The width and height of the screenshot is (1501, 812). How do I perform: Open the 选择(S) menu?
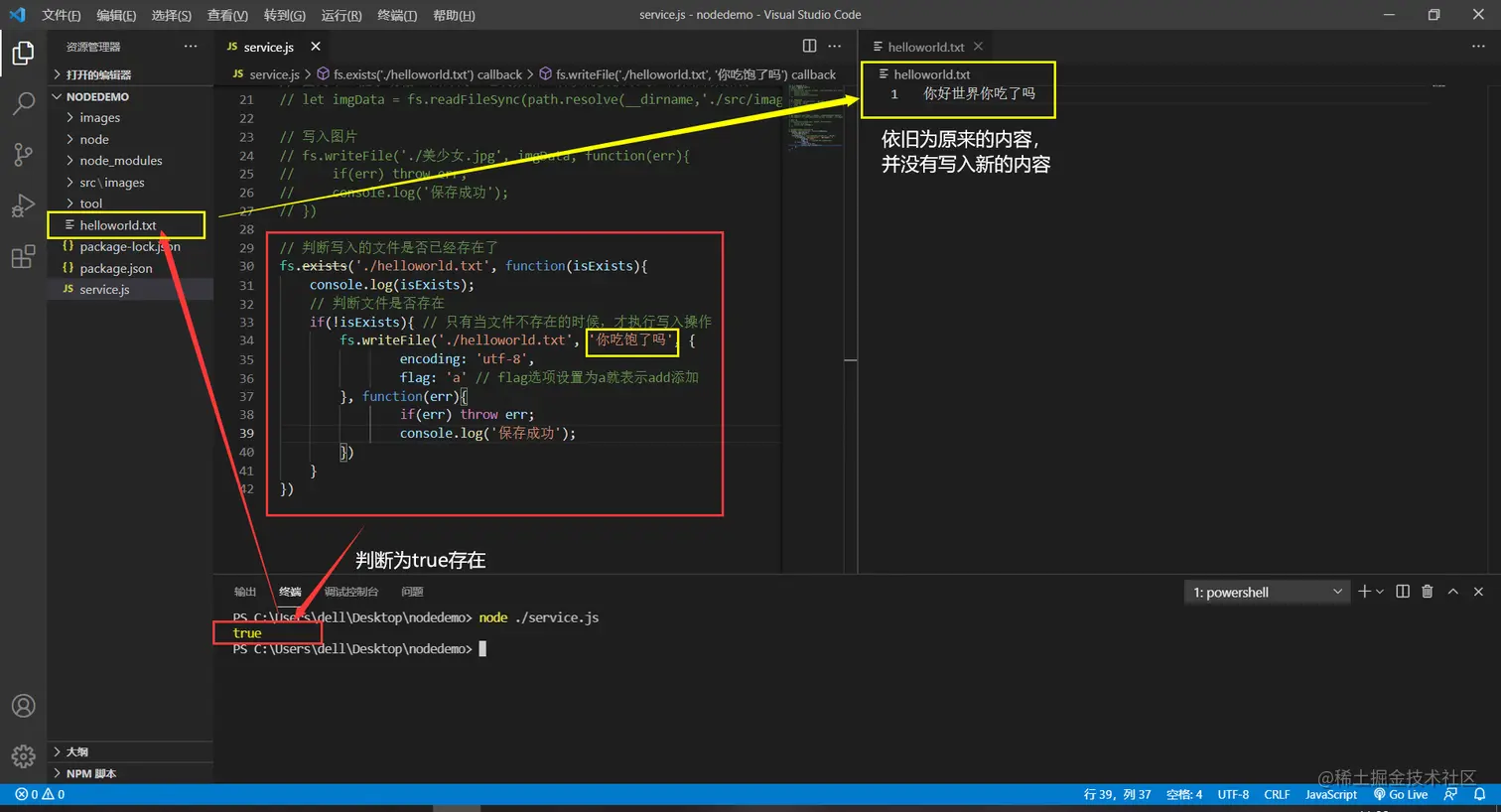click(x=171, y=15)
